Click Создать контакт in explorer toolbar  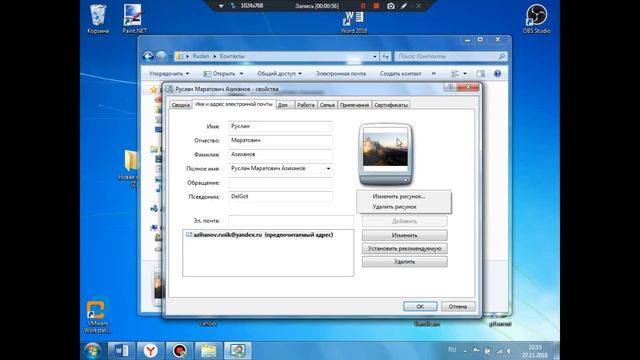point(400,73)
